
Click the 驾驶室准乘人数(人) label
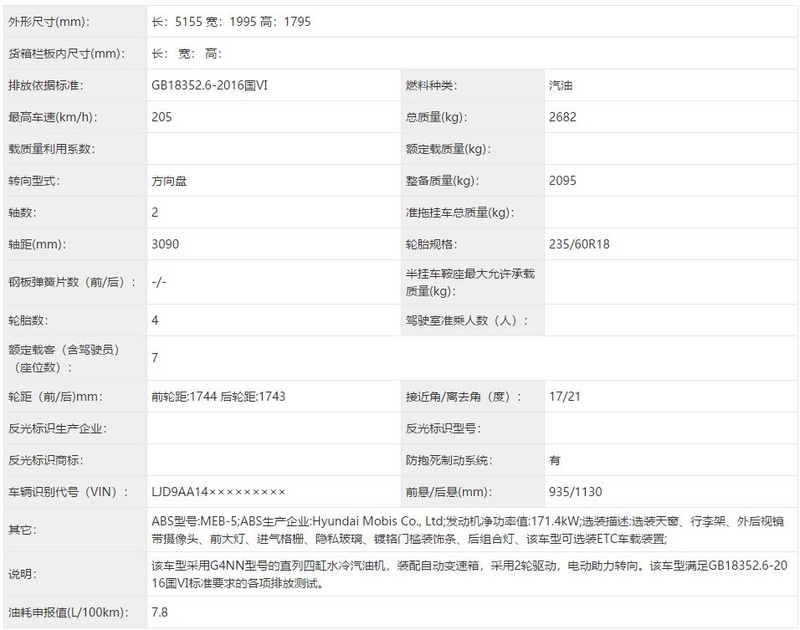pos(467,321)
